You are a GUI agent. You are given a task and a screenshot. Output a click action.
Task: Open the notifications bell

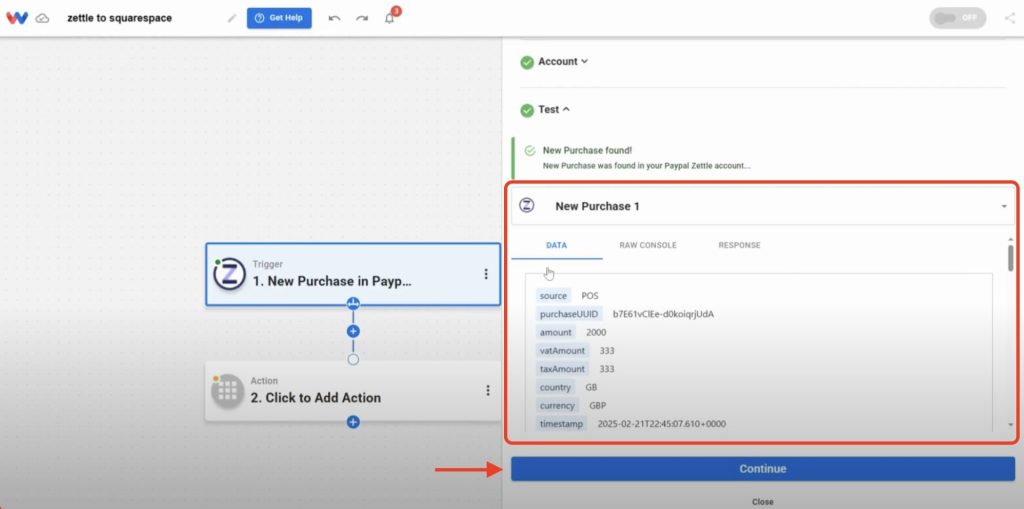pos(390,18)
